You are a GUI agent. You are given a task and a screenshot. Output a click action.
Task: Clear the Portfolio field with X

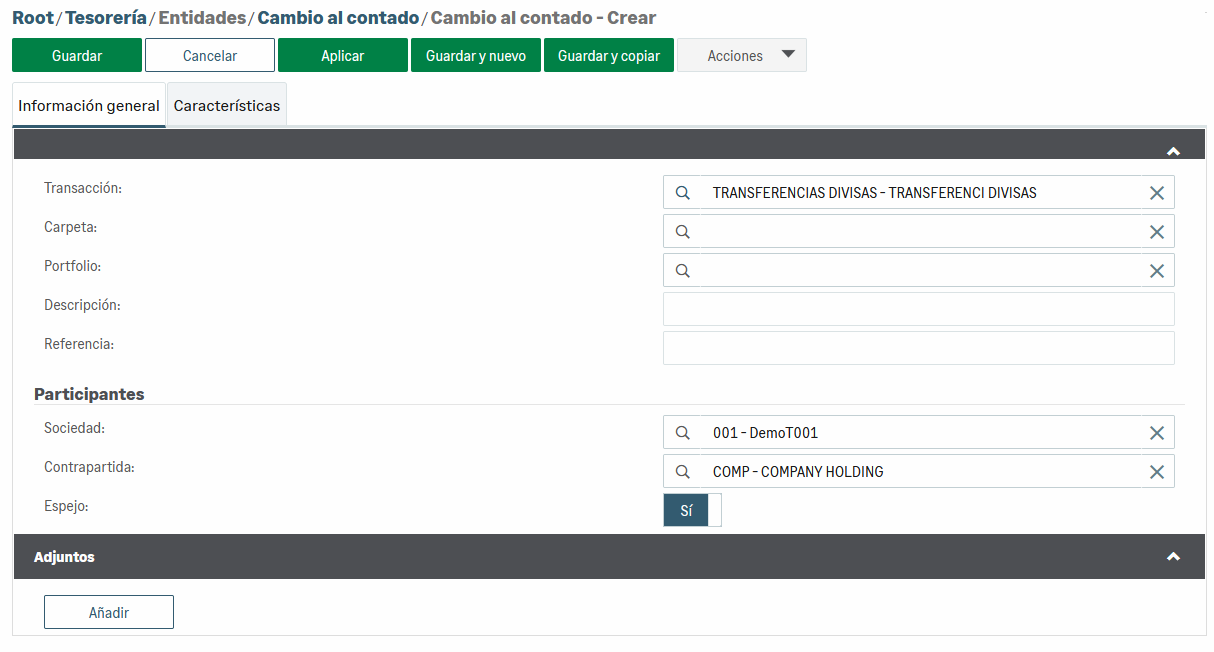(x=1156, y=271)
